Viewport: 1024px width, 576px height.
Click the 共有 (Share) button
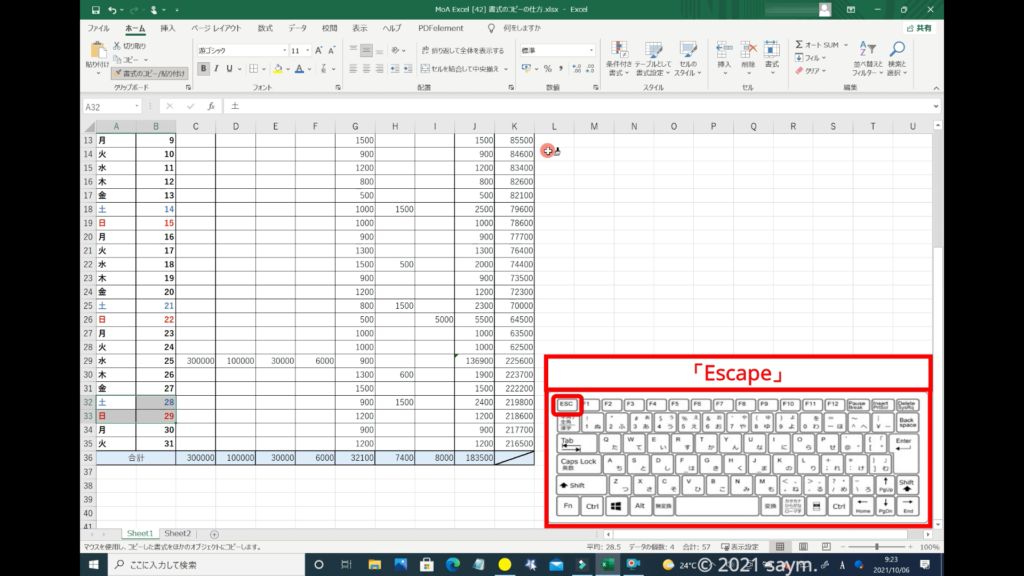pos(918,29)
